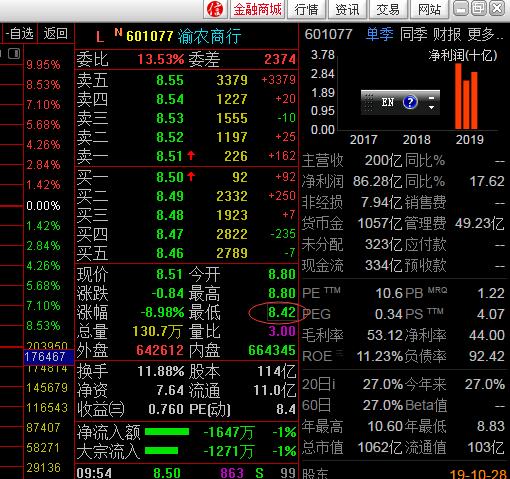Click the 换手 value 11.88%

(x=161, y=371)
